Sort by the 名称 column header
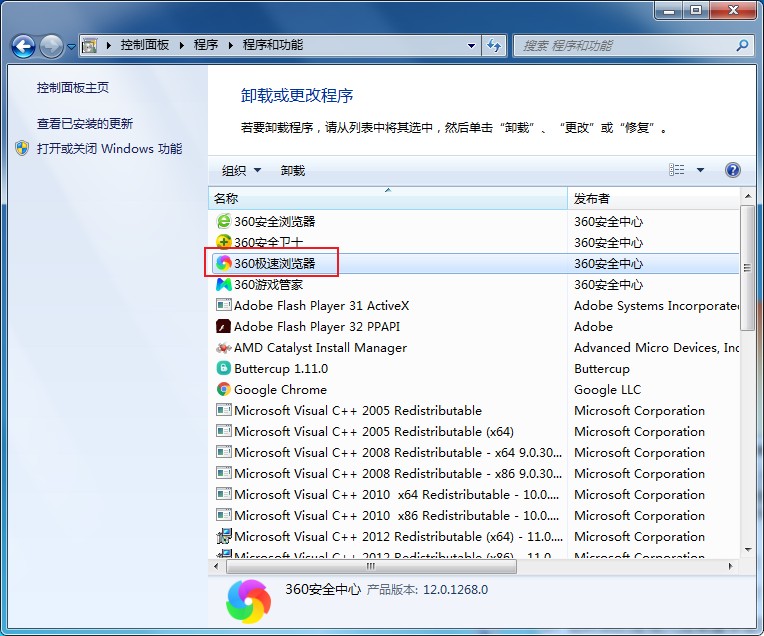This screenshot has height=636, width=764. (x=388, y=198)
